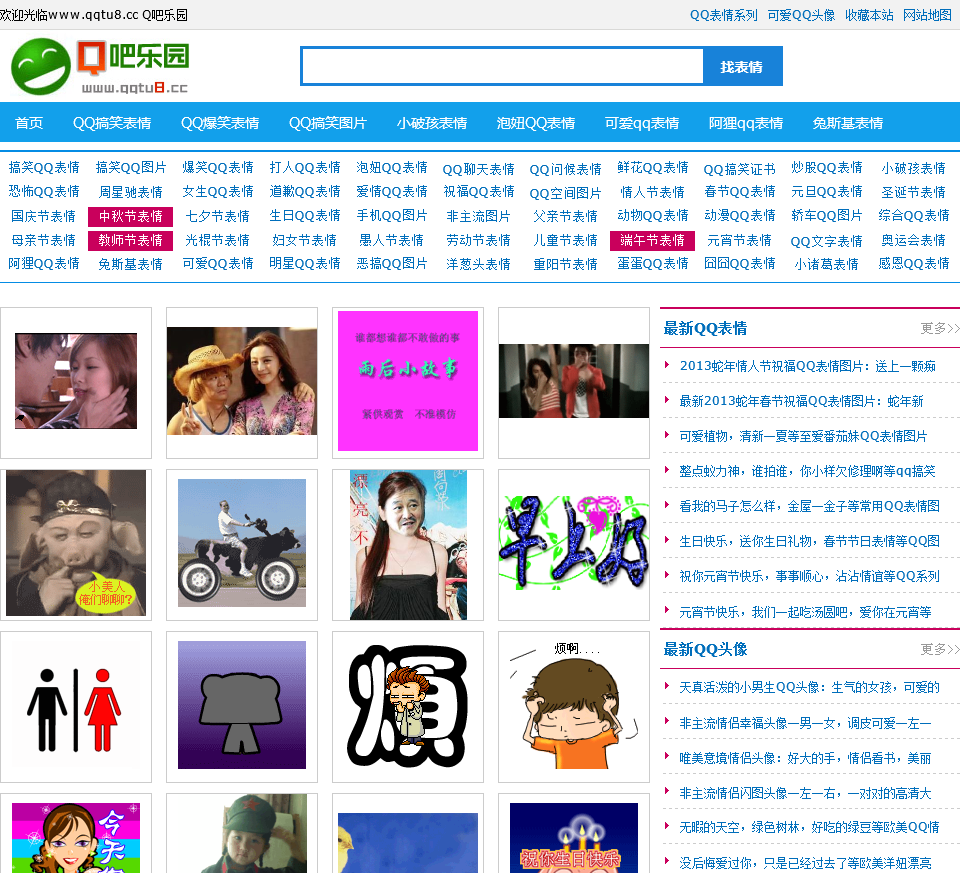Screen dimensions: 960x873
Task: Open the 鲜花QQ表情 category link
Action: (x=653, y=168)
